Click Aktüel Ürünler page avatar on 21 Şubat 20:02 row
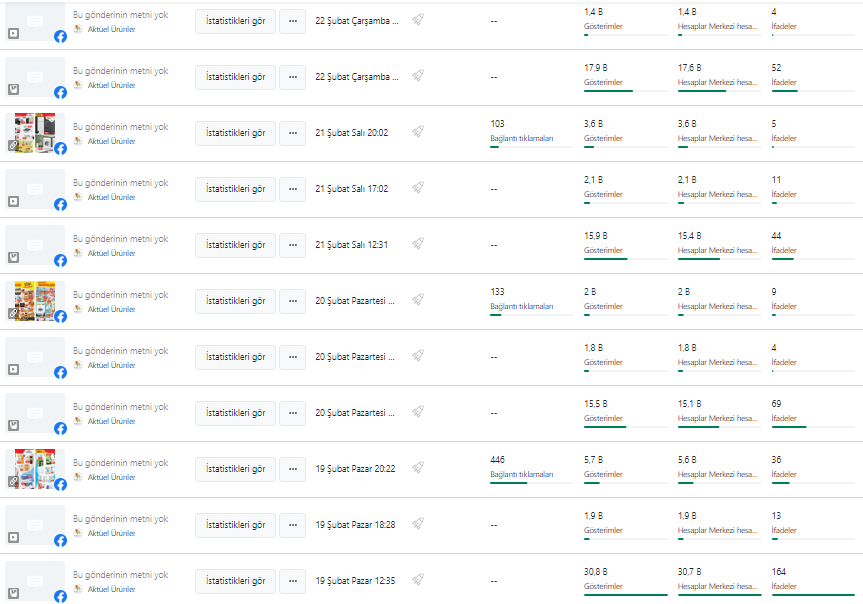The width and height of the screenshot is (863, 604). click(78, 141)
